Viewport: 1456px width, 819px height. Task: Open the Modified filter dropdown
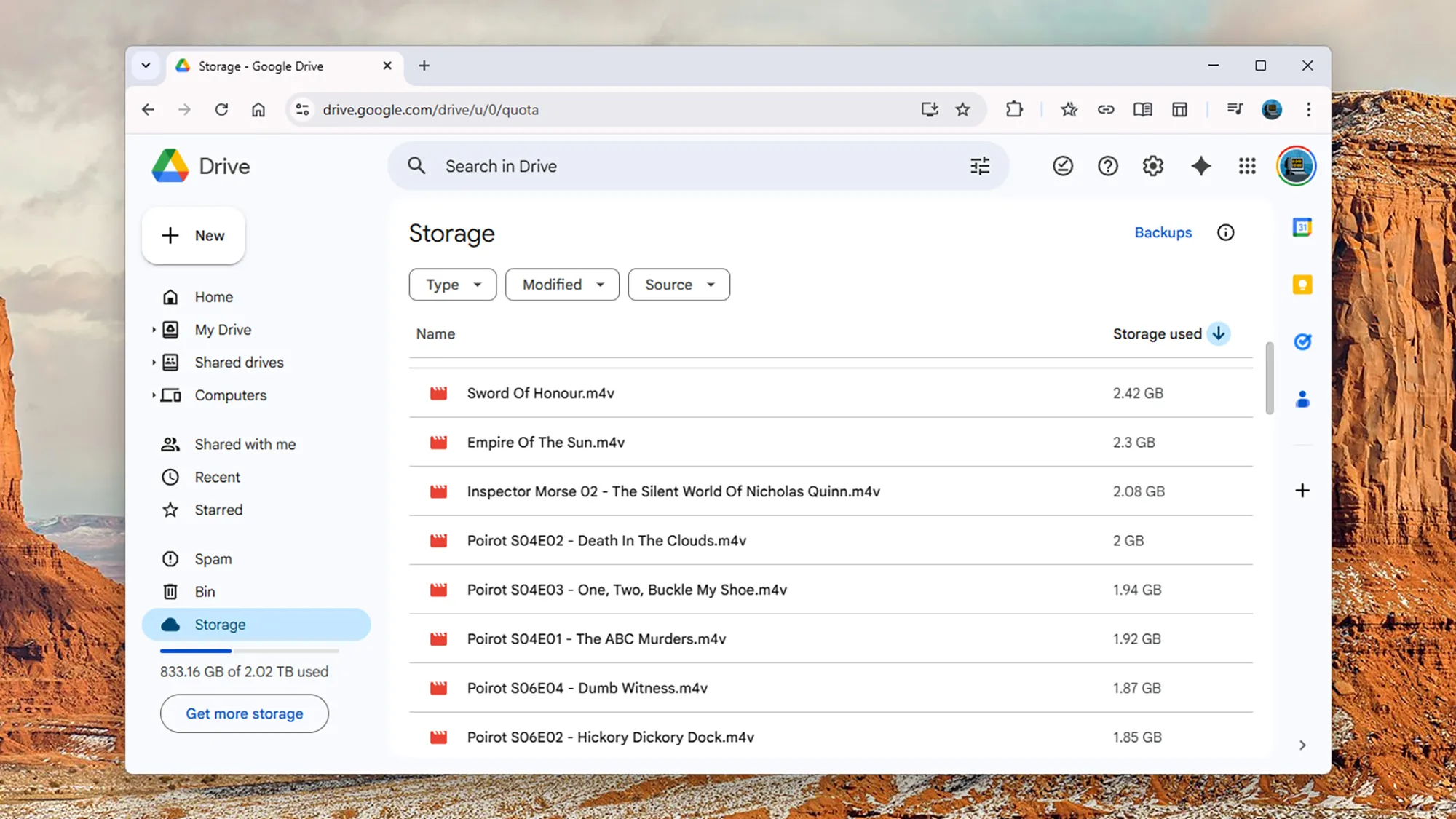click(561, 285)
